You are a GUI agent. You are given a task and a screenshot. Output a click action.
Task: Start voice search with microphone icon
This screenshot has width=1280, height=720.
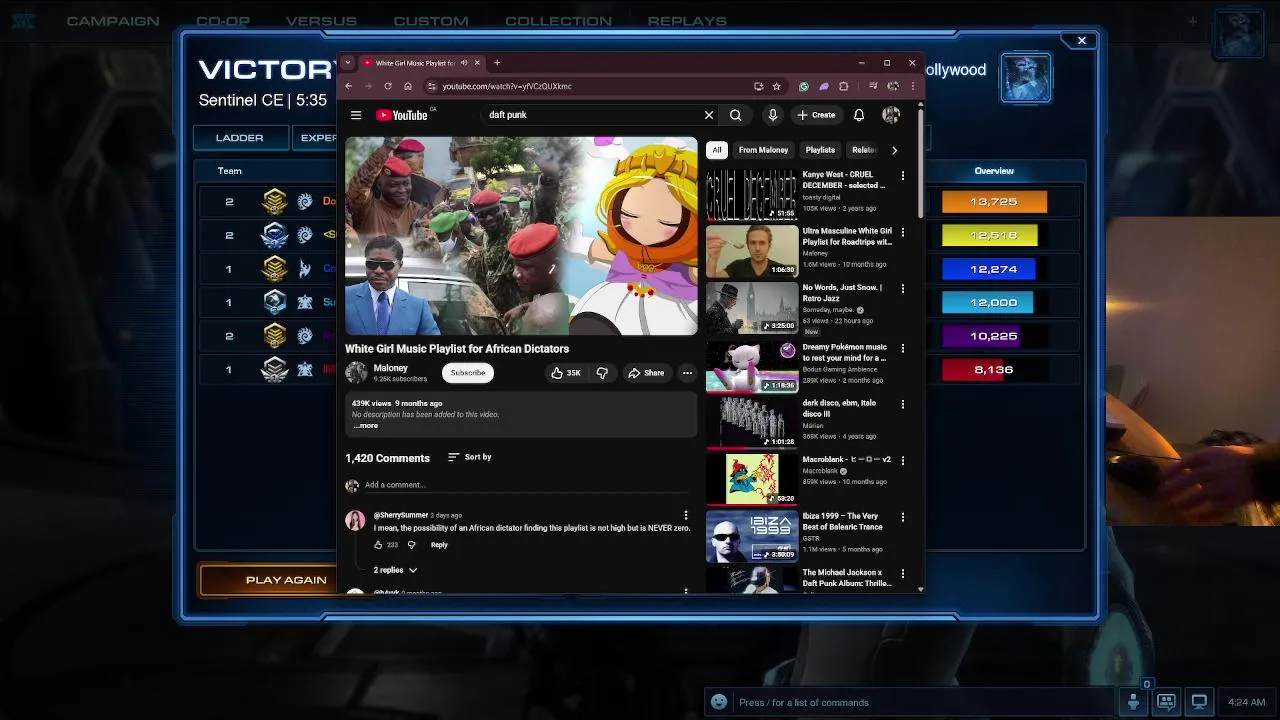pyautogui.click(x=772, y=115)
